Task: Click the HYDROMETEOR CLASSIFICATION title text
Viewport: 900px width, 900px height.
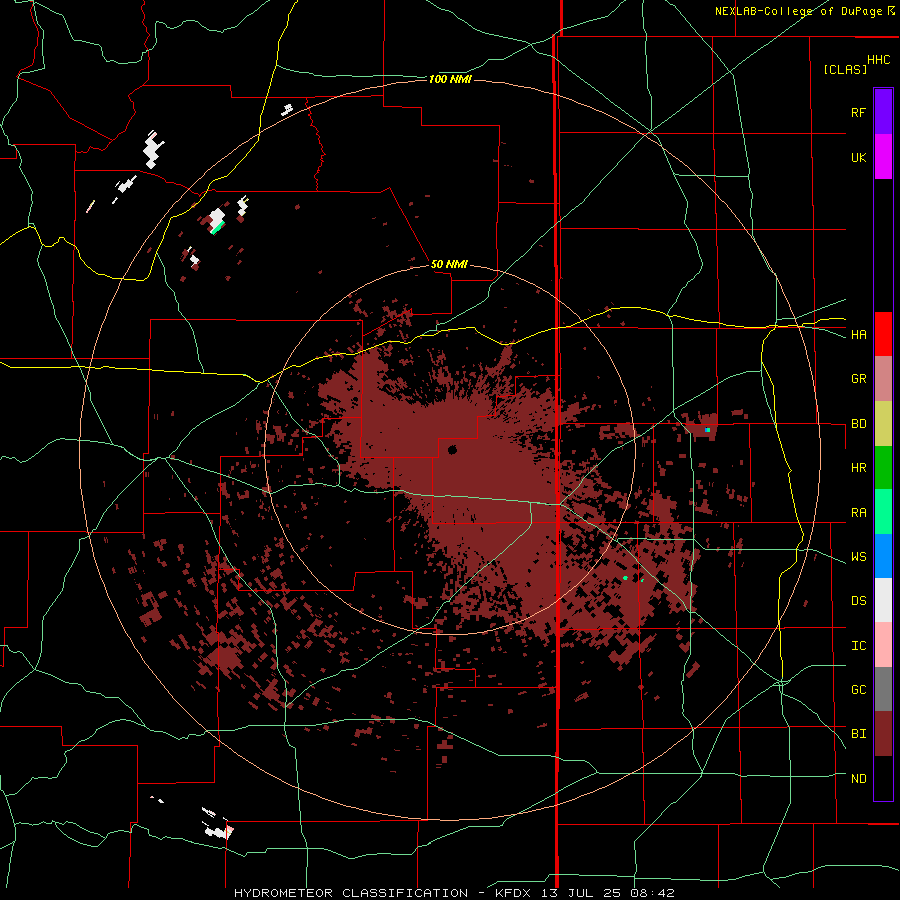Action: (351, 893)
